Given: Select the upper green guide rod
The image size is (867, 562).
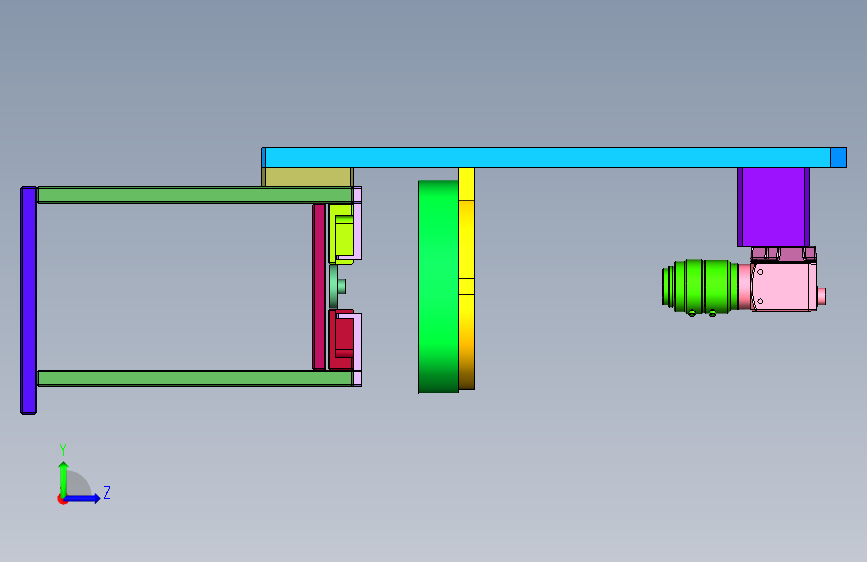Looking at the screenshot, I should point(195,195).
